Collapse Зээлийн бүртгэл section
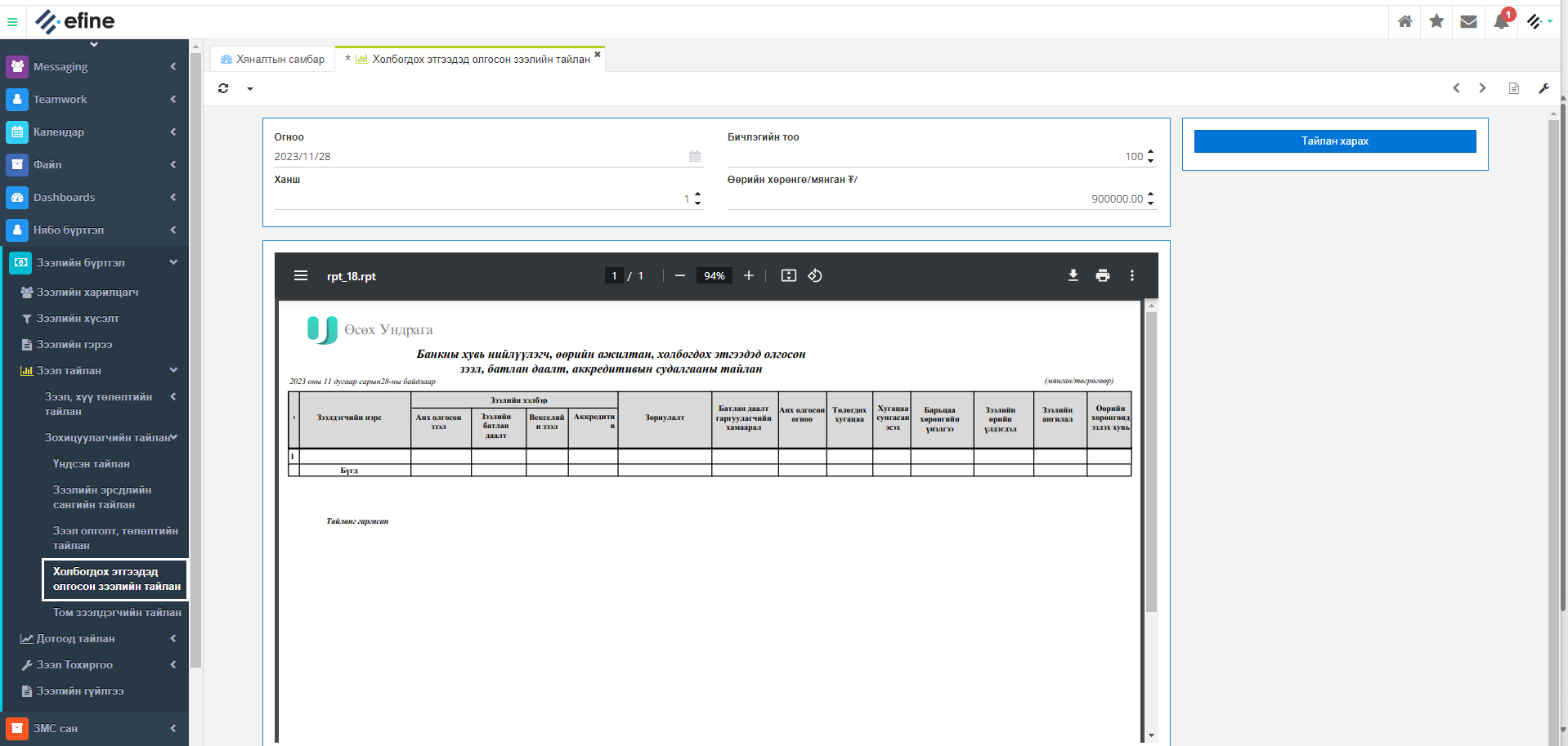 pyautogui.click(x=173, y=262)
